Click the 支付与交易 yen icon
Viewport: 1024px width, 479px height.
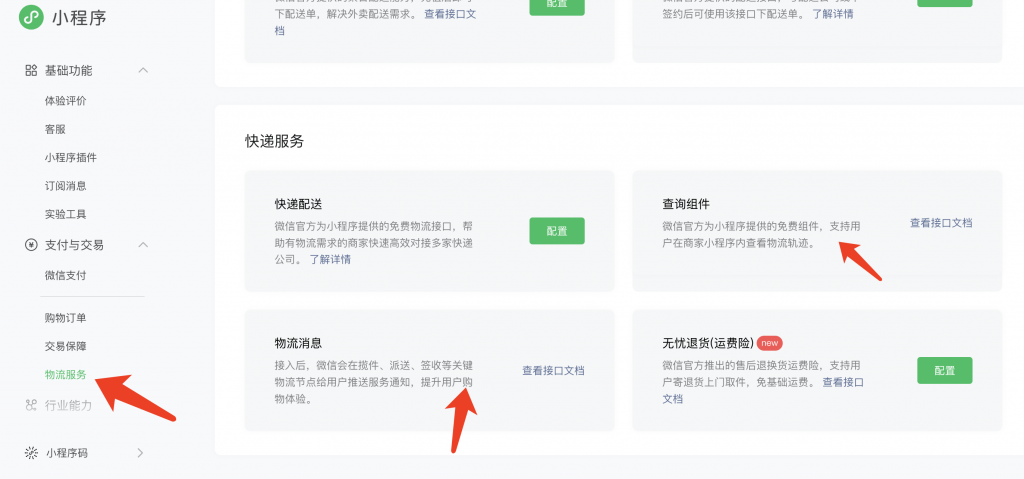tap(31, 245)
